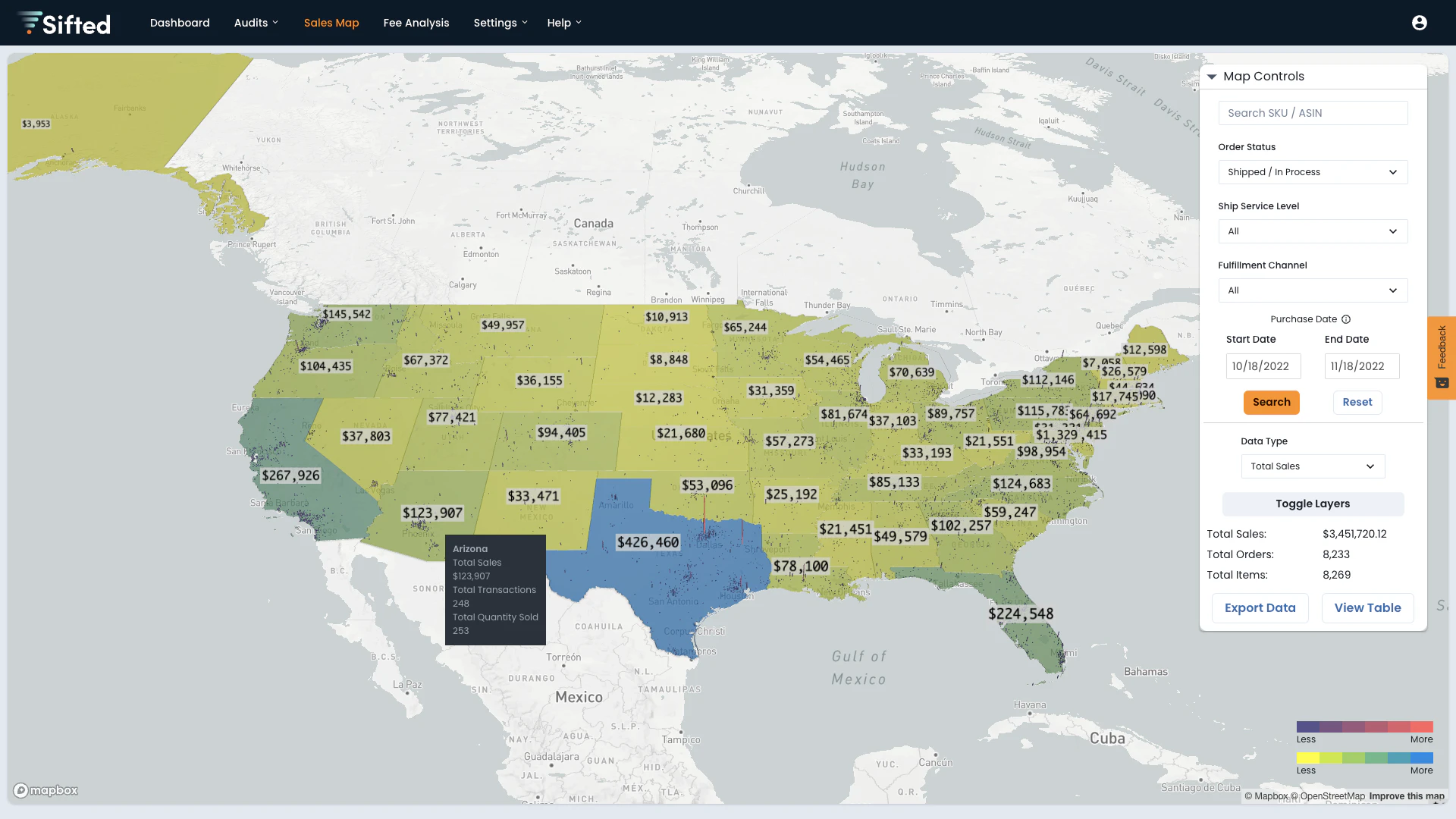Click the View Table button
Screen dimensions: 1456x819
tap(1367, 607)
